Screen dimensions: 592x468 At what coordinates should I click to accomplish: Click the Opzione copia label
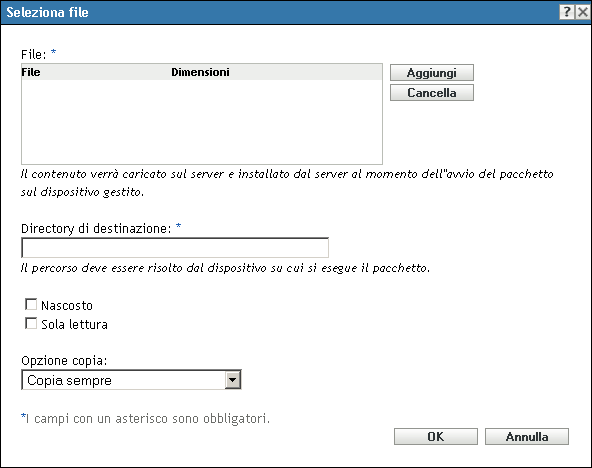(64, 361)
